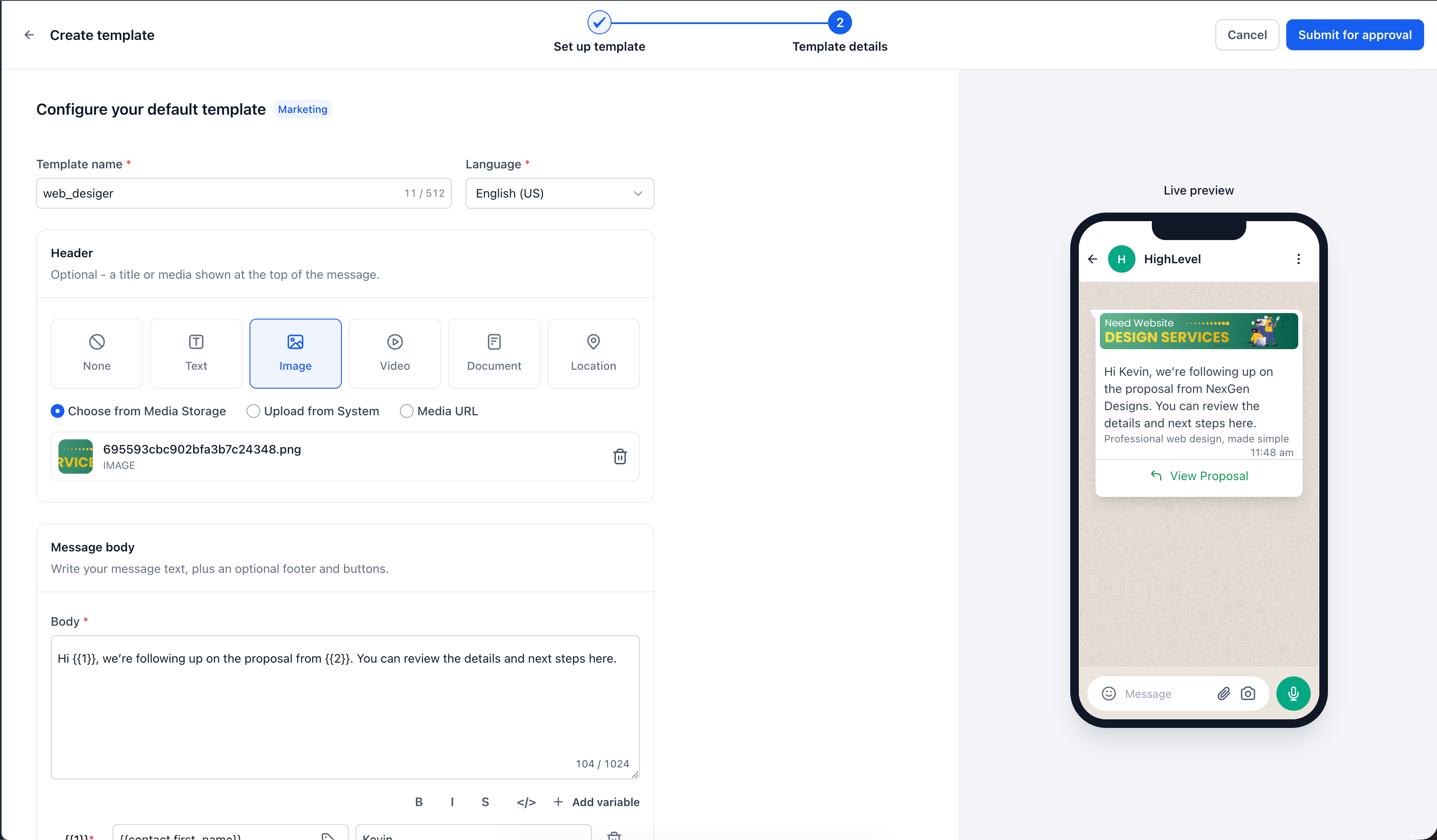Select Media URL option

(x=438, y=411)
